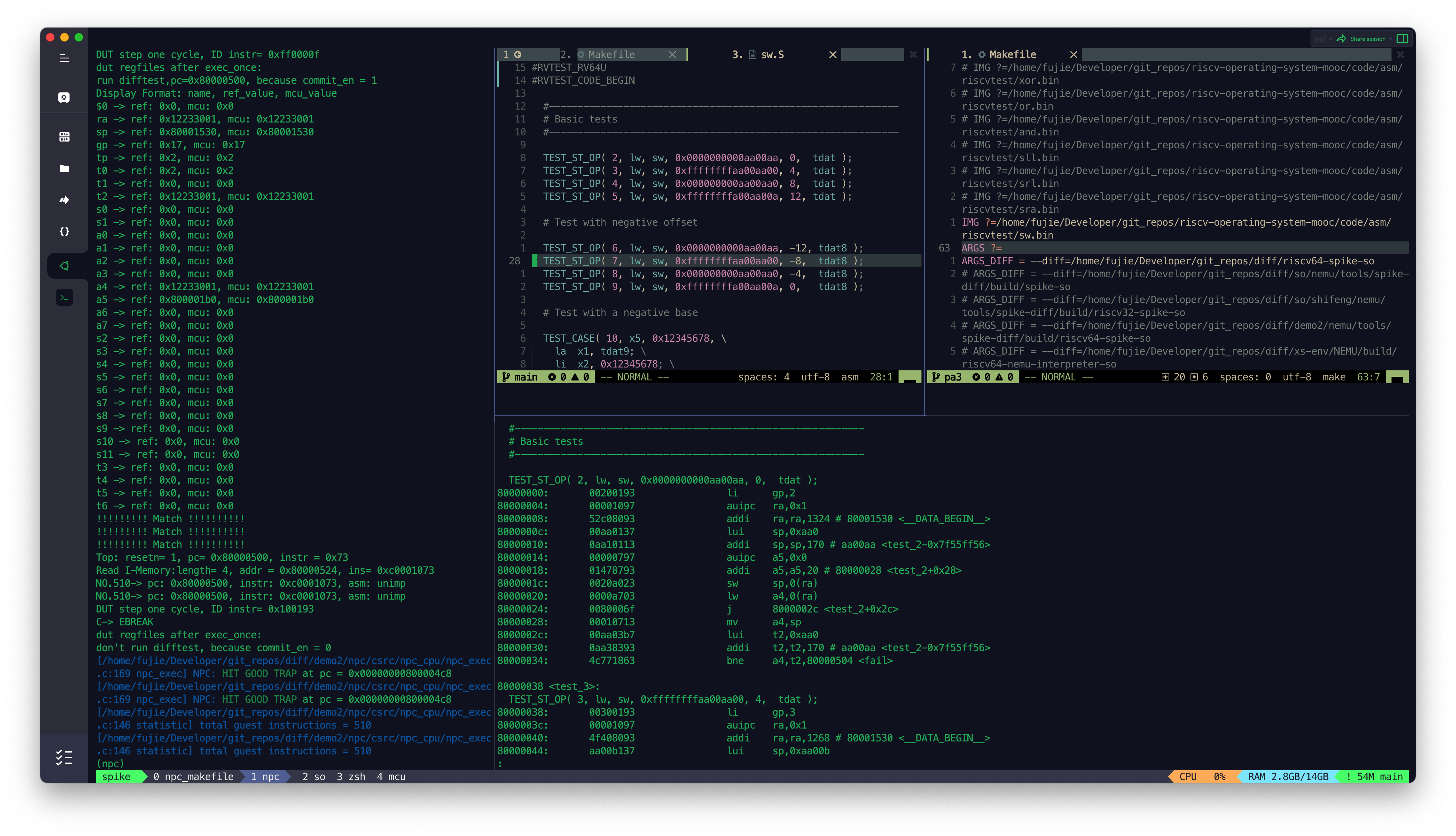1456x836 pixels.
Task: Click the 'au' search field near Share session
Action: 1320,39
